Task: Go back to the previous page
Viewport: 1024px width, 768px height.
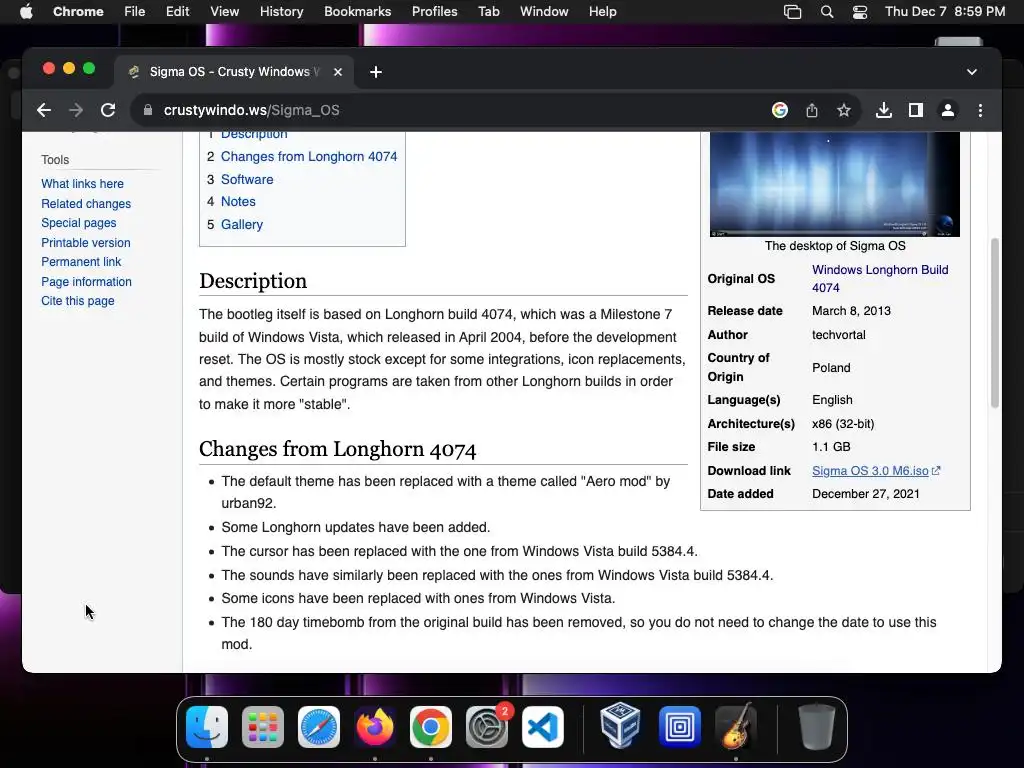Action: (x=44, y=110)
